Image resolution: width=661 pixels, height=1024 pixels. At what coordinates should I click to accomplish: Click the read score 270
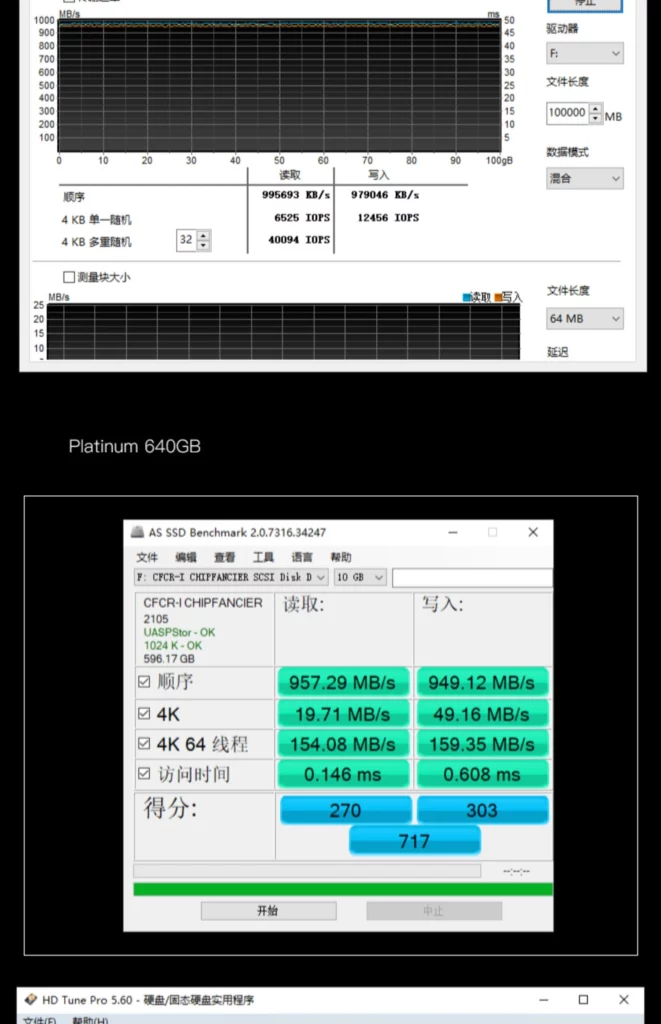346,810
